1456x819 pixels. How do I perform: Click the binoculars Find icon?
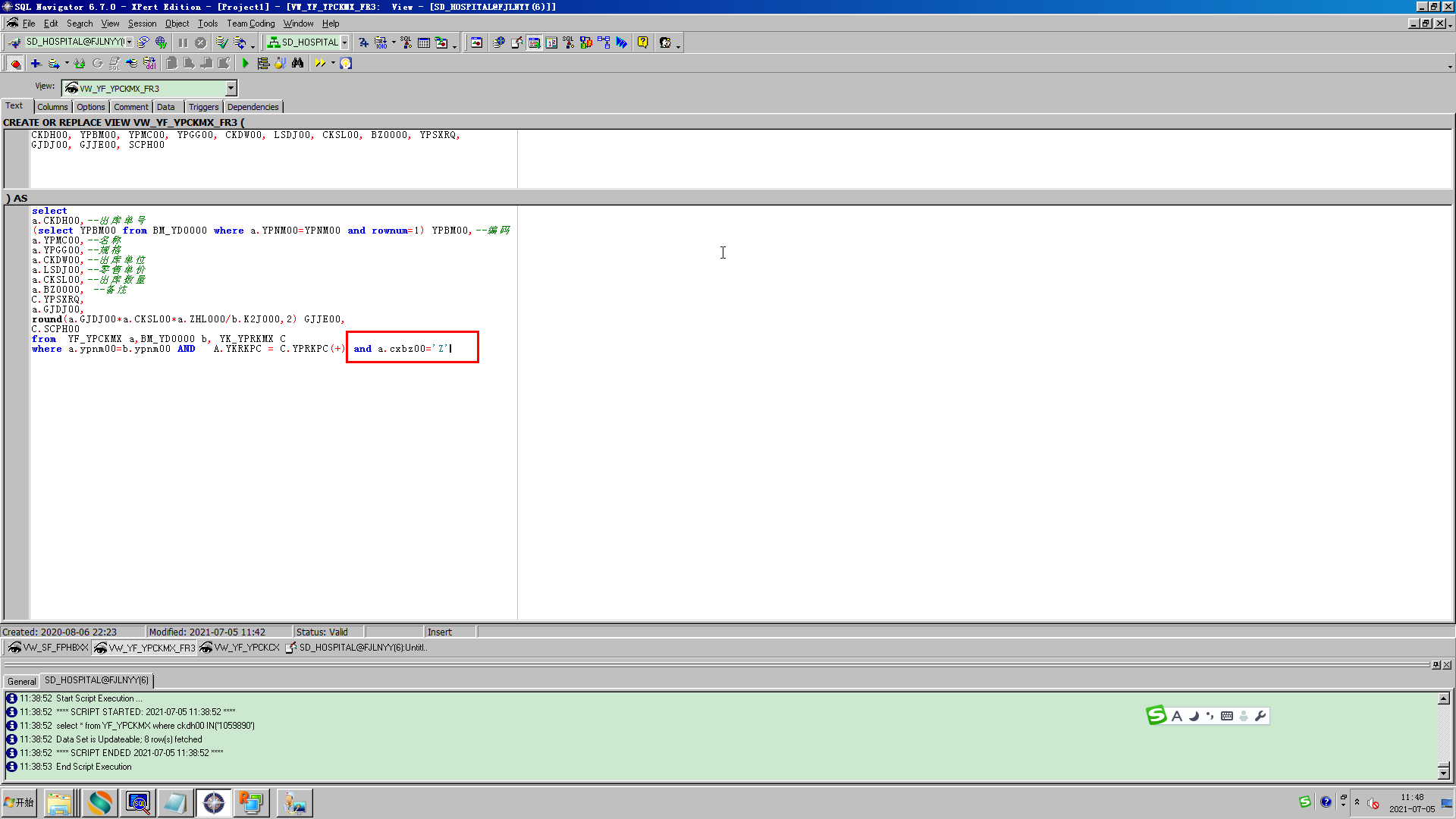click(297, 64)
